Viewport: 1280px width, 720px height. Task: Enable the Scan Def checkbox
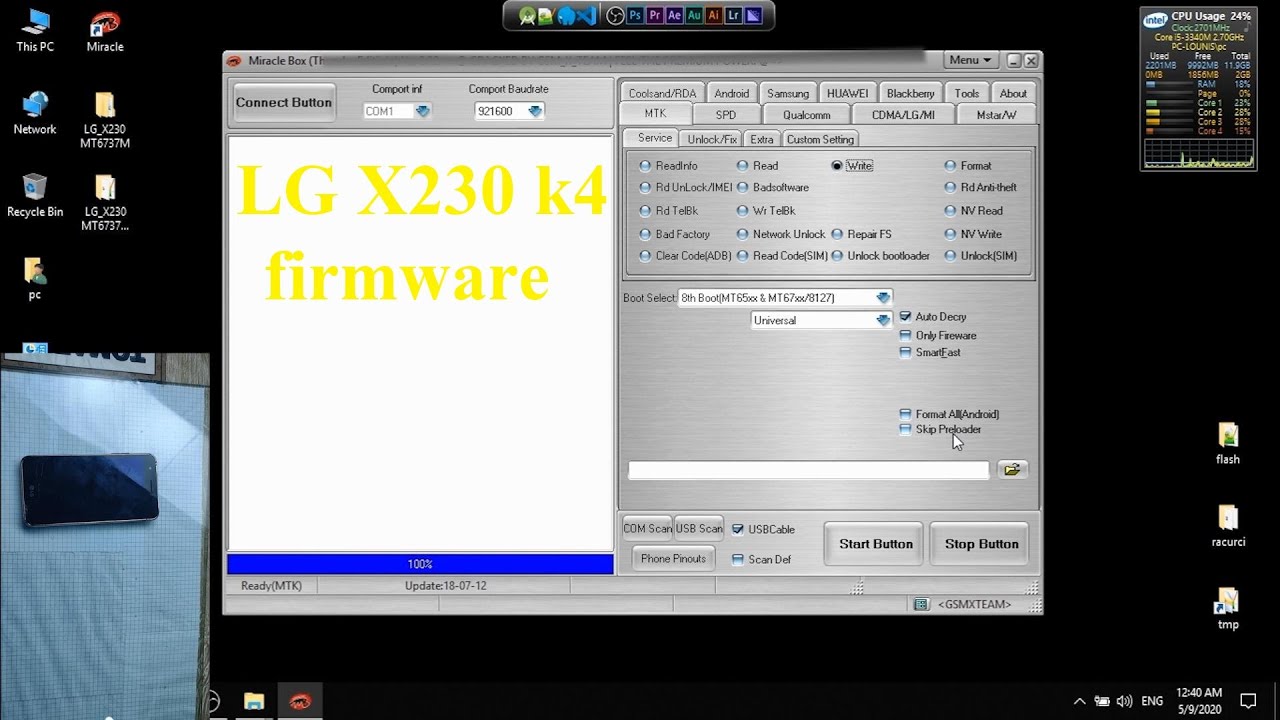(738, 560)
